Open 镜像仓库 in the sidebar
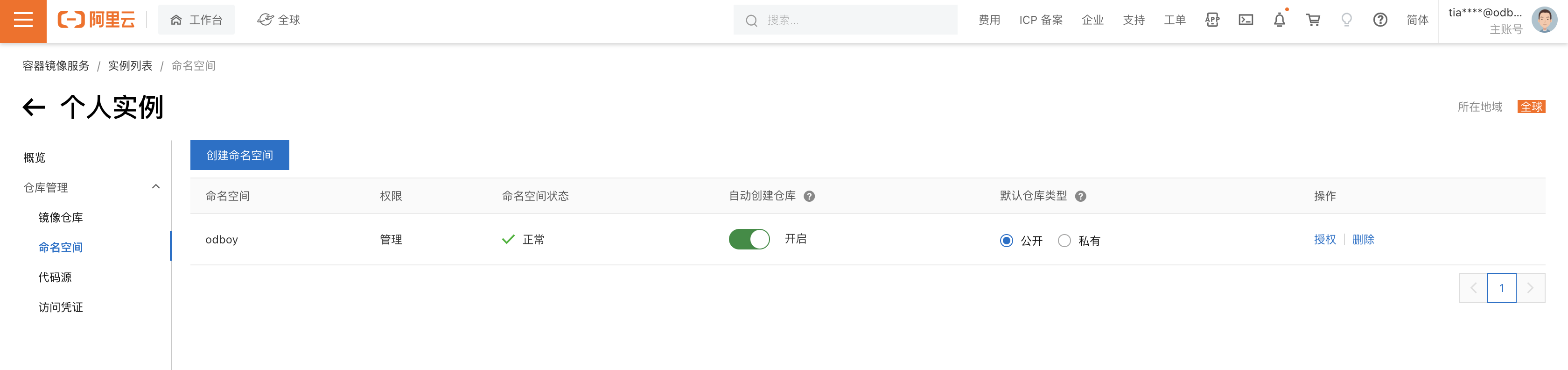Screen dimensions: 1568x370 pos(60,218)
